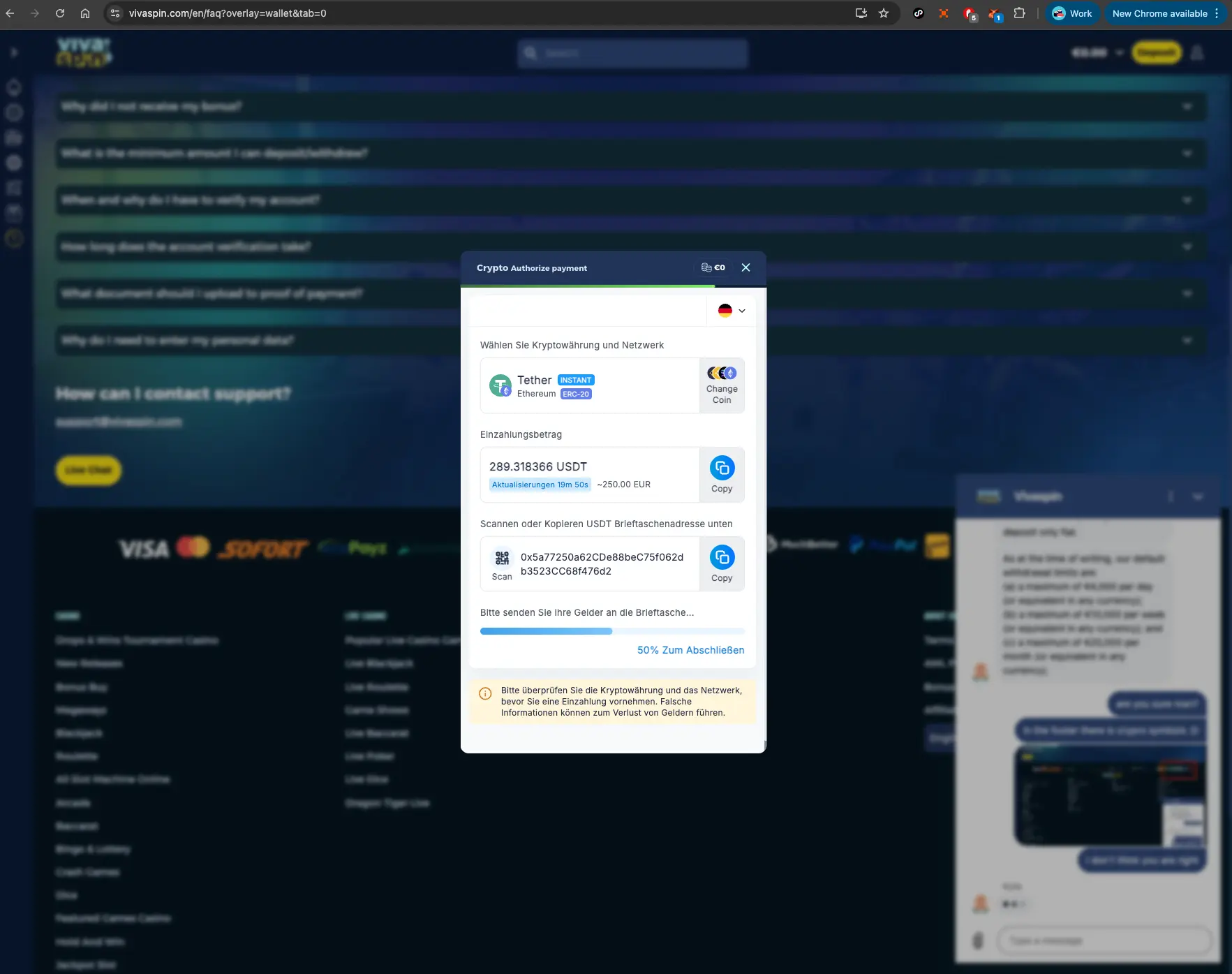Open the header balance dropdown arrow
Viewport: 1232px width, 974px height.
1120,52
